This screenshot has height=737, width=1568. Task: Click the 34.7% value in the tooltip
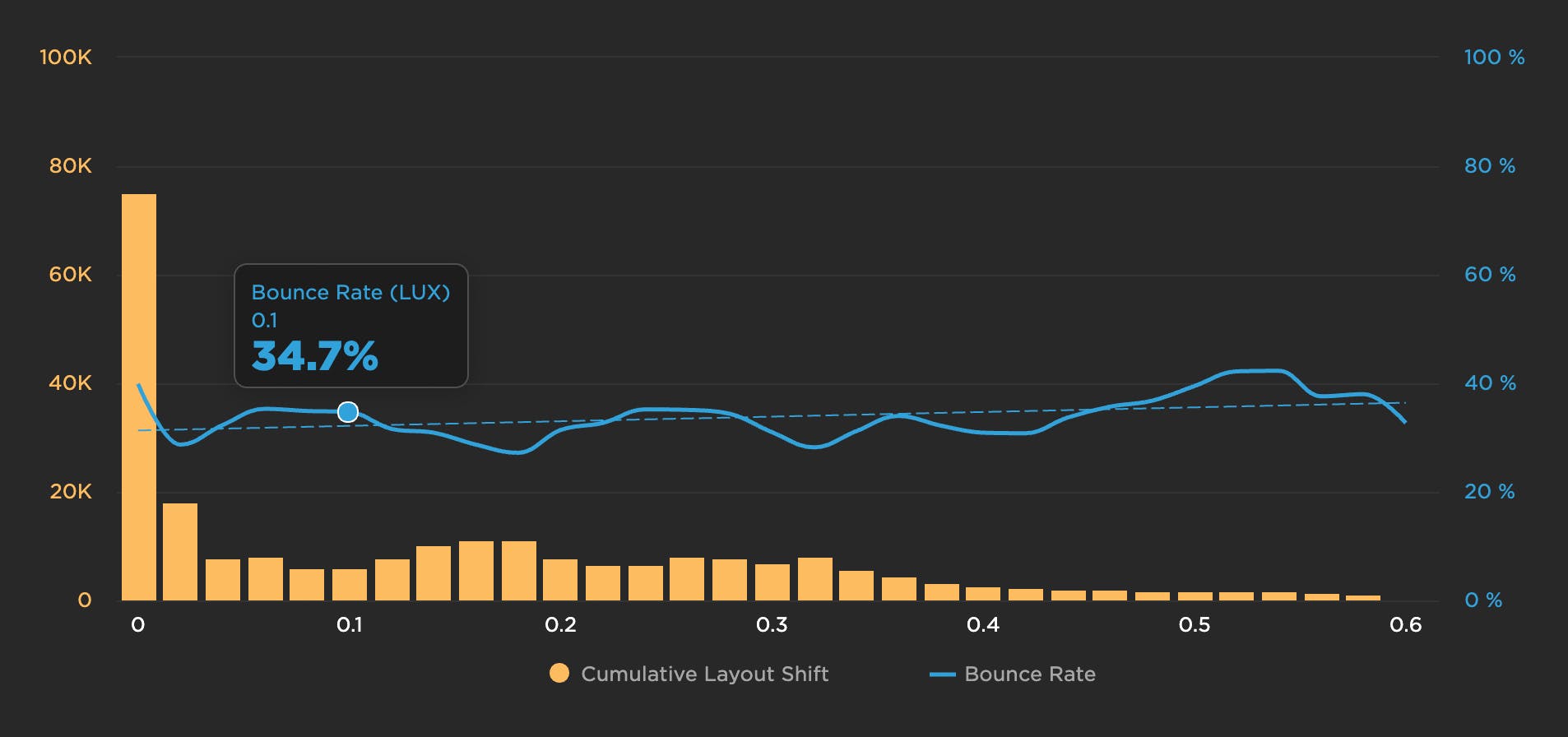(314, 356)
